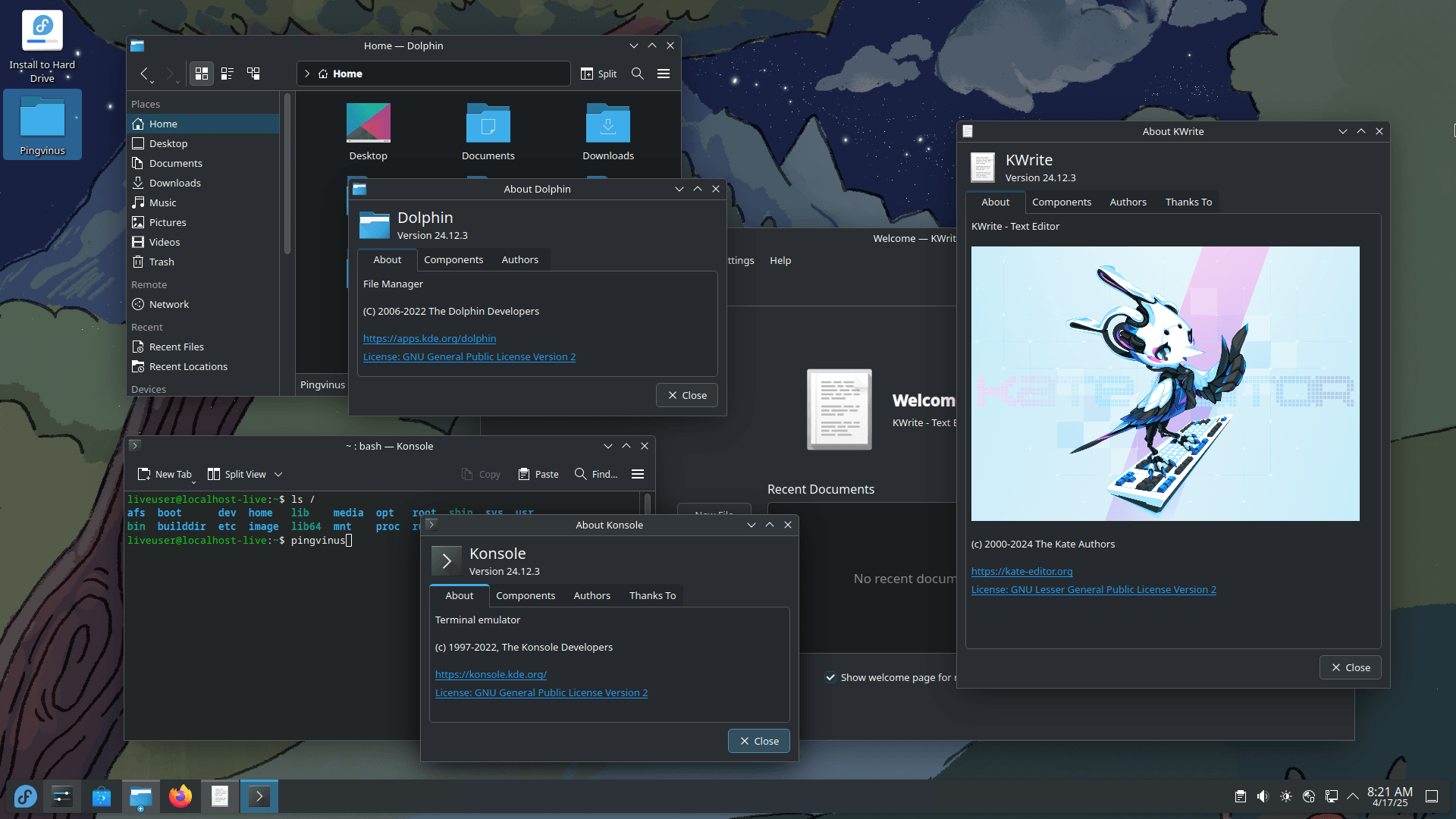
Task: Open System Settings from taskbar
Action: point(61,796)
